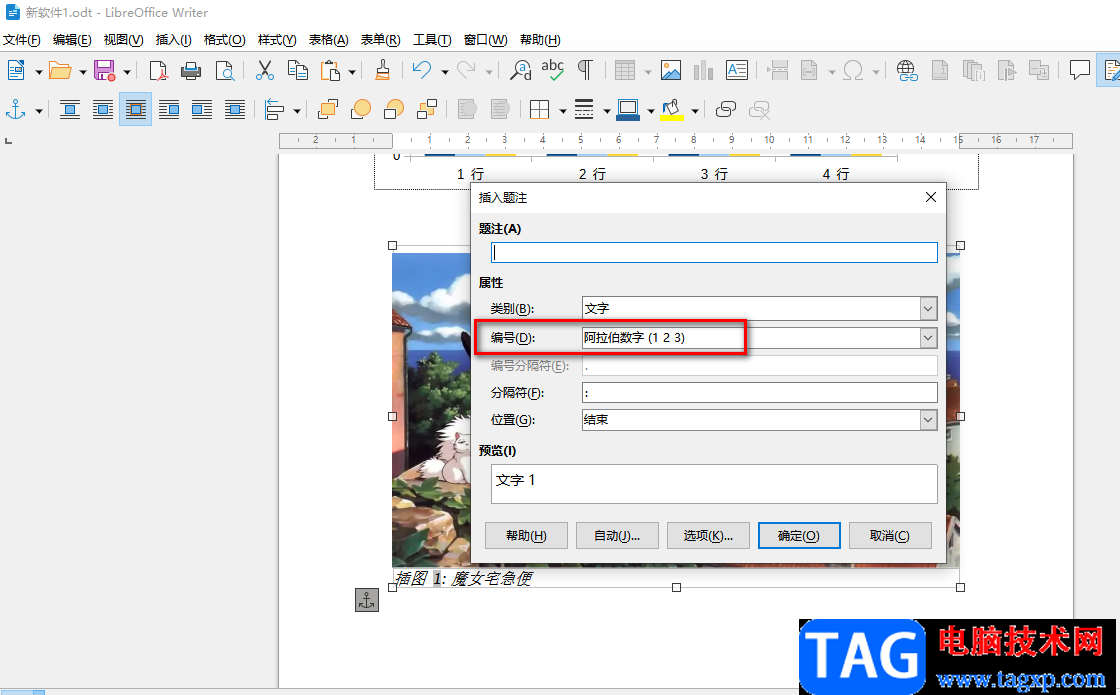Viewport: 1120px width, 695px height.
Task: Click the anchor marker beside the image
Action: 367,601
